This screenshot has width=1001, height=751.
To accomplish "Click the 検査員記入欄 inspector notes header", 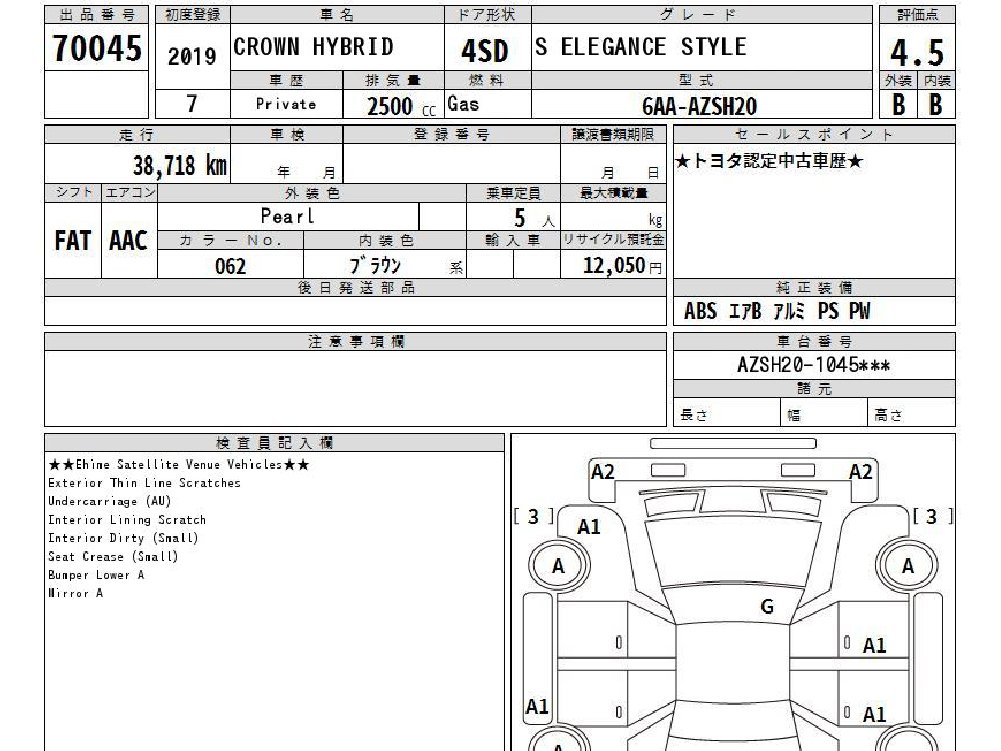I will point(275,443).
